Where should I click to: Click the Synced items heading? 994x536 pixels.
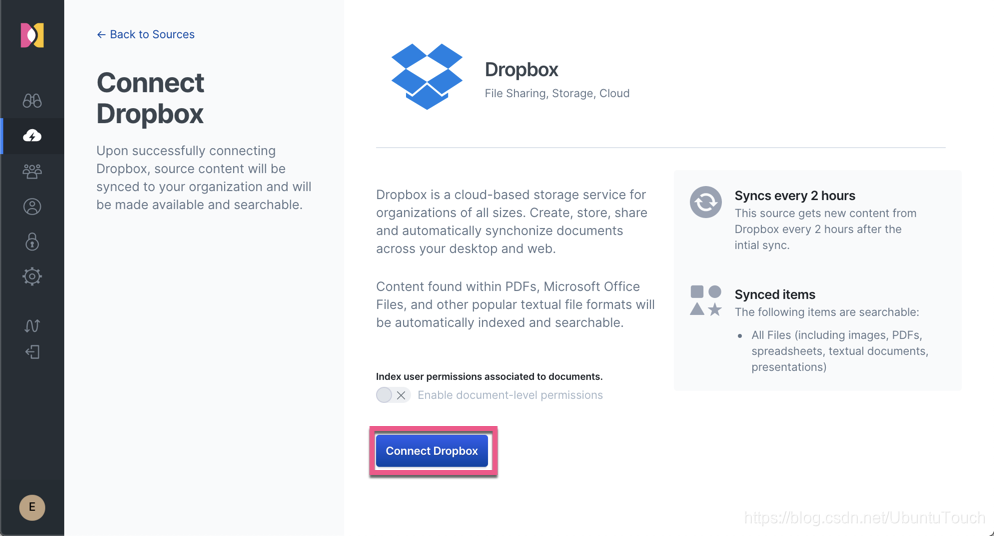pyautogui.click(x=775, y=295)
